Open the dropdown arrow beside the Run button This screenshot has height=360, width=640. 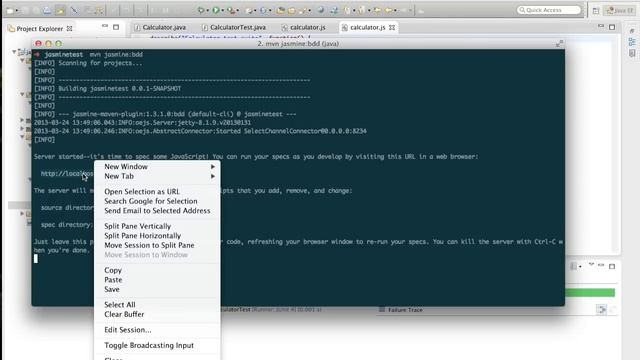(222, 11)
